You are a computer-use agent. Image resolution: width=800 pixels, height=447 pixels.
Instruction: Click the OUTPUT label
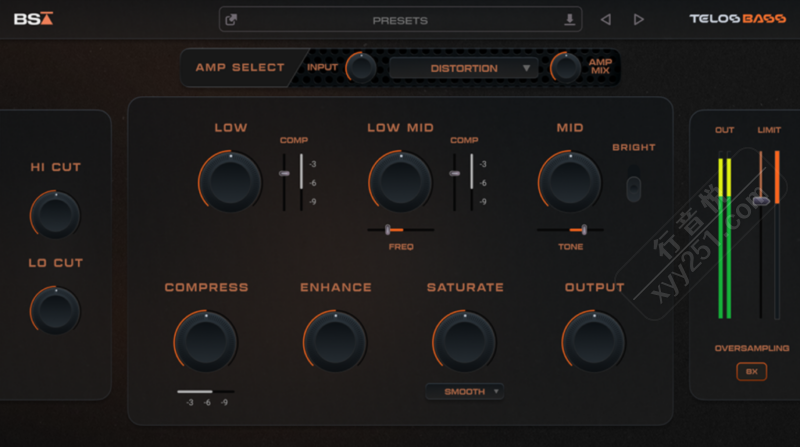point(594,287)
